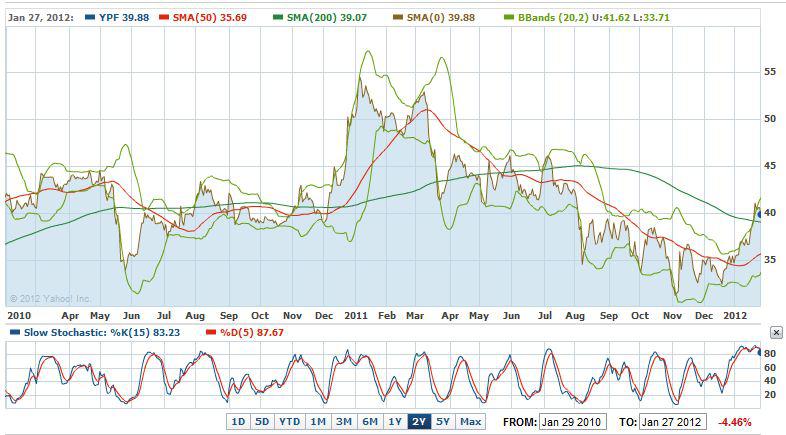The image size is (786, 435).
Task: Click the %K(15) blue legend swatch
Action: (15, 332)
